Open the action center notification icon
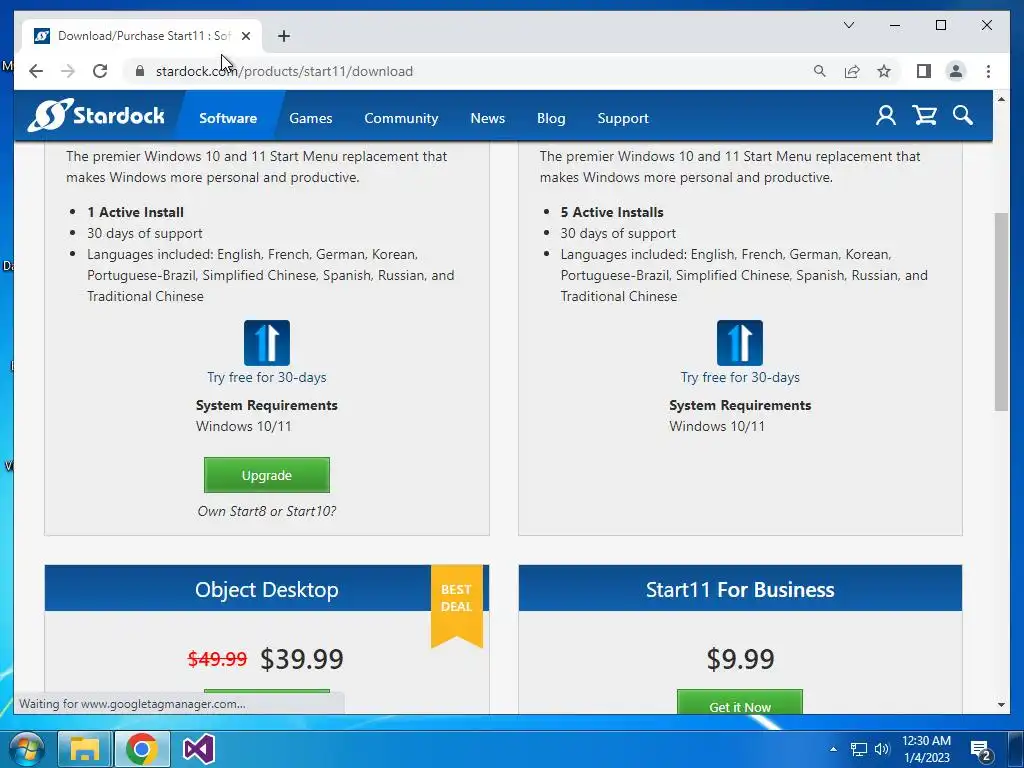 tap(981, 751)
